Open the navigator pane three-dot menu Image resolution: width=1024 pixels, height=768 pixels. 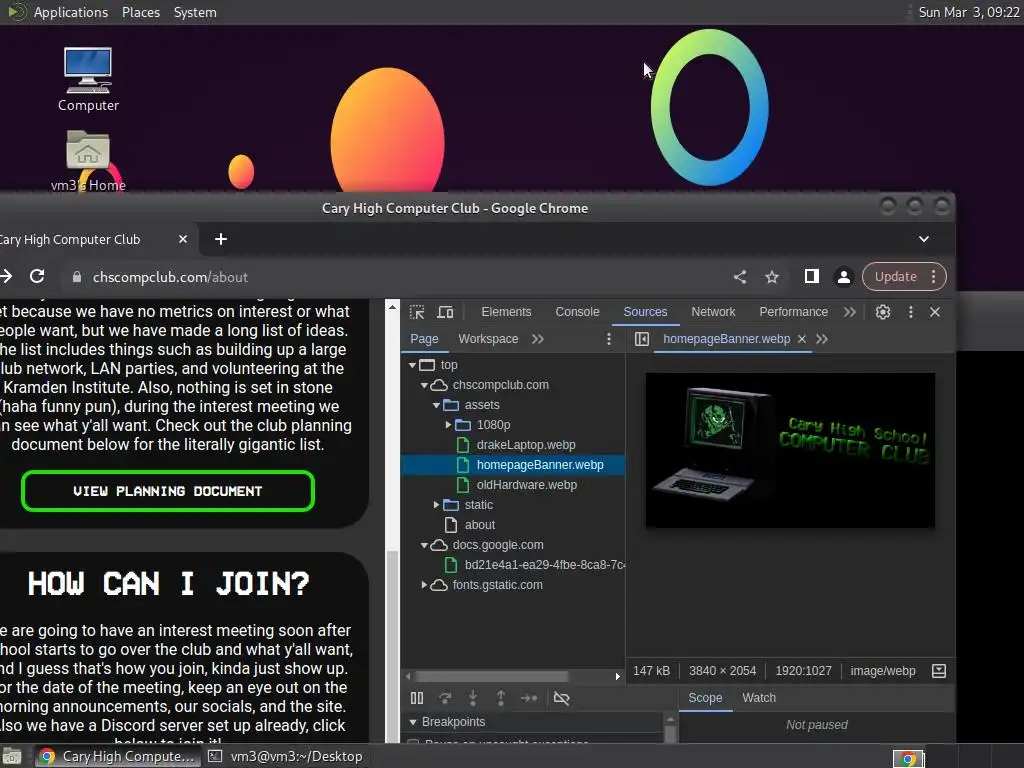(x=609, y=339)
